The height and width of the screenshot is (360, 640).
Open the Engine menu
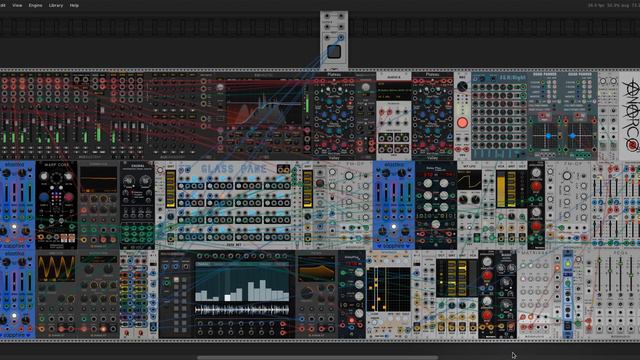point(36,5)
